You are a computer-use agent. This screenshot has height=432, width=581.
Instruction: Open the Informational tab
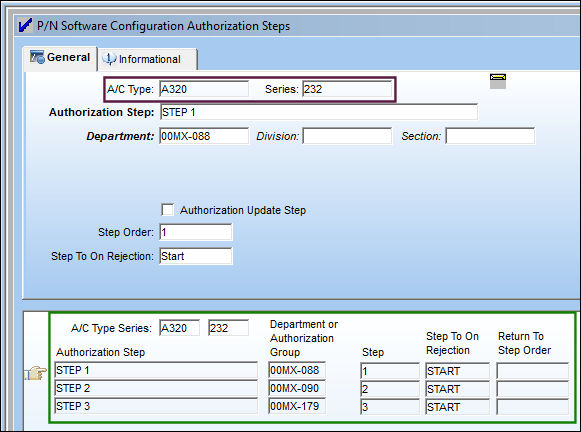click(x=148, y=59)
